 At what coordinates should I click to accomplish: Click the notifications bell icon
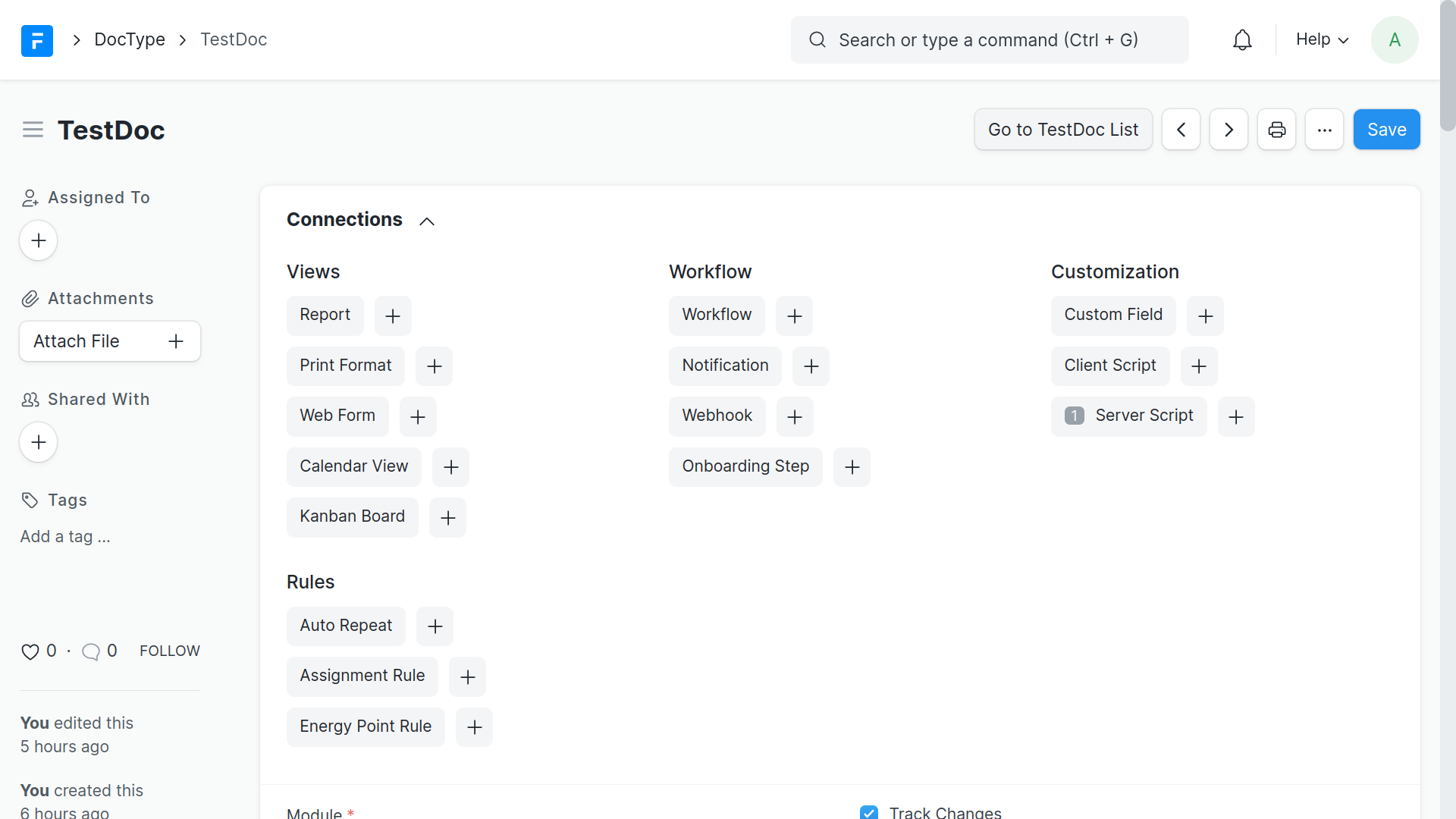pyautogui.click(x=1242, y=40)
